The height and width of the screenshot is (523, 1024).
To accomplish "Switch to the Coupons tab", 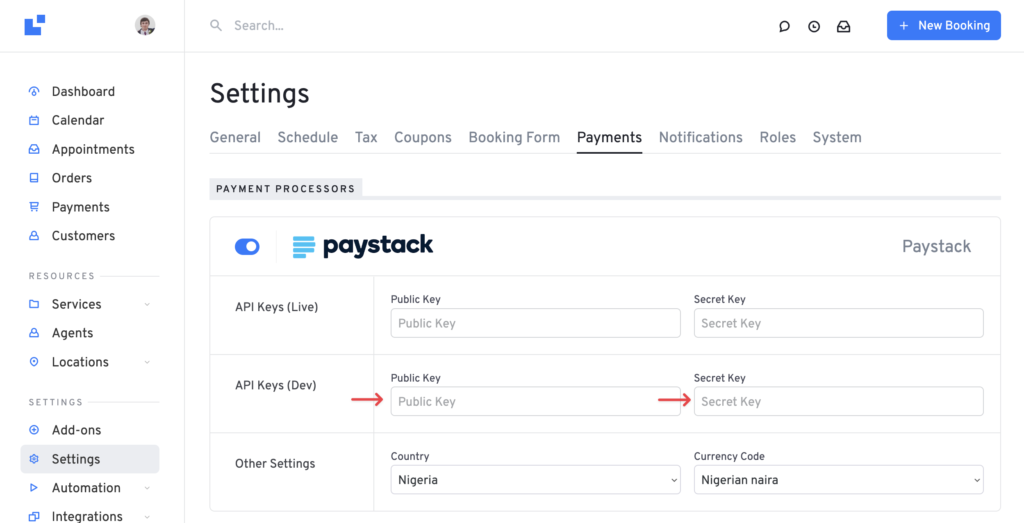I will 423,138.
